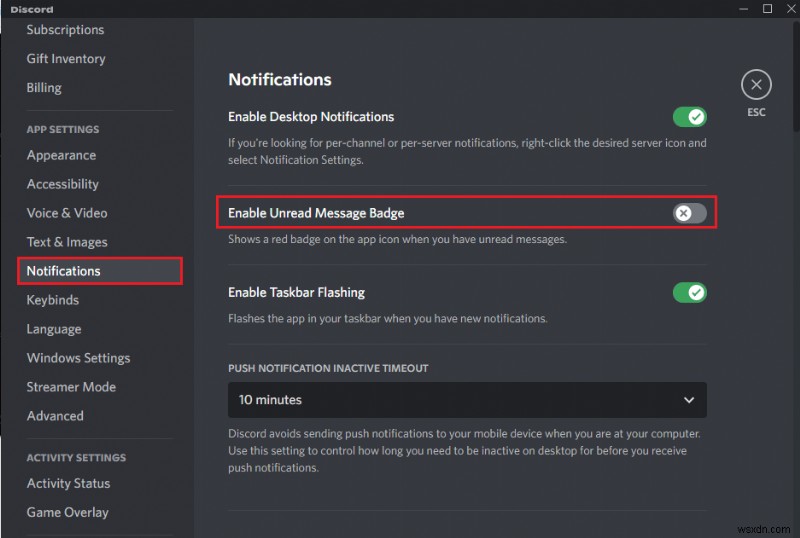This screenshot has height=538, width=800.
Task: Disable the Enable Taskbar Flashing switch
Action: (689, 292)
